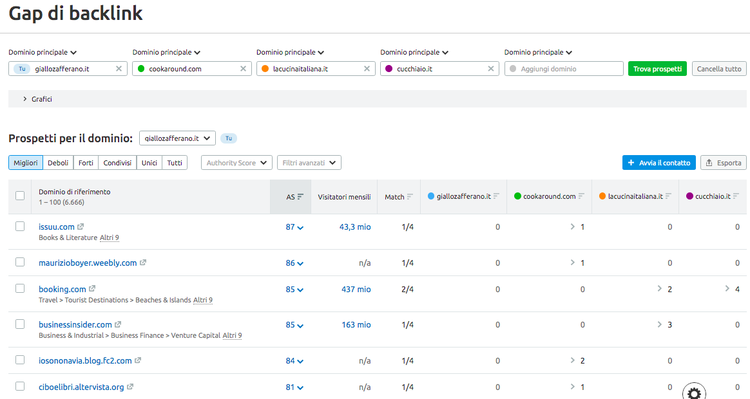Open external link icon next to ciboelibri.altervista.org
Viewport: 750px width, 399px height.
[x=130, y=387]
